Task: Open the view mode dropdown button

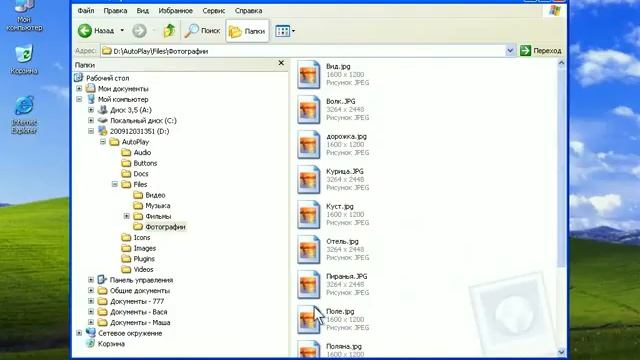Action: pos(284,31)
